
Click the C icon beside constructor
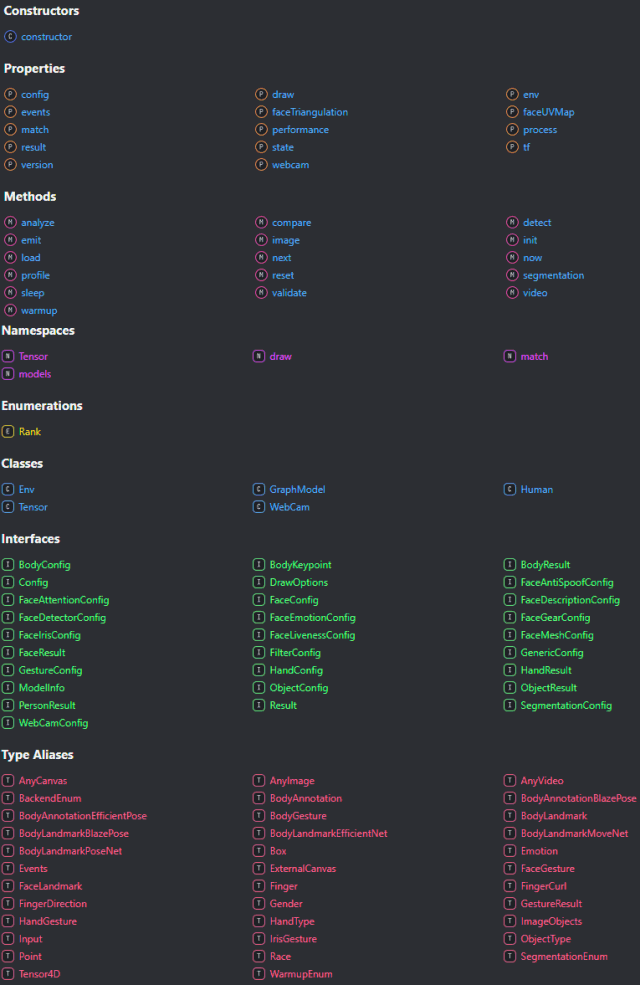click(x=10, y=36)
